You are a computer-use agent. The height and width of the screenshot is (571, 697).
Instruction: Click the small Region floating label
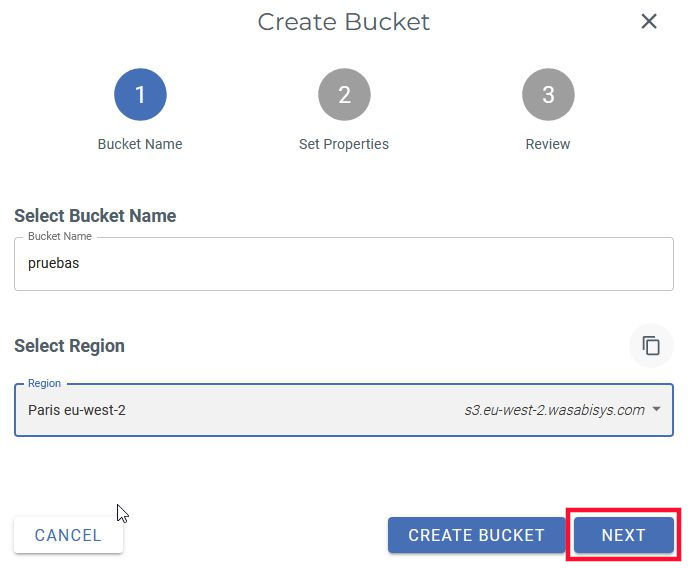44,383
